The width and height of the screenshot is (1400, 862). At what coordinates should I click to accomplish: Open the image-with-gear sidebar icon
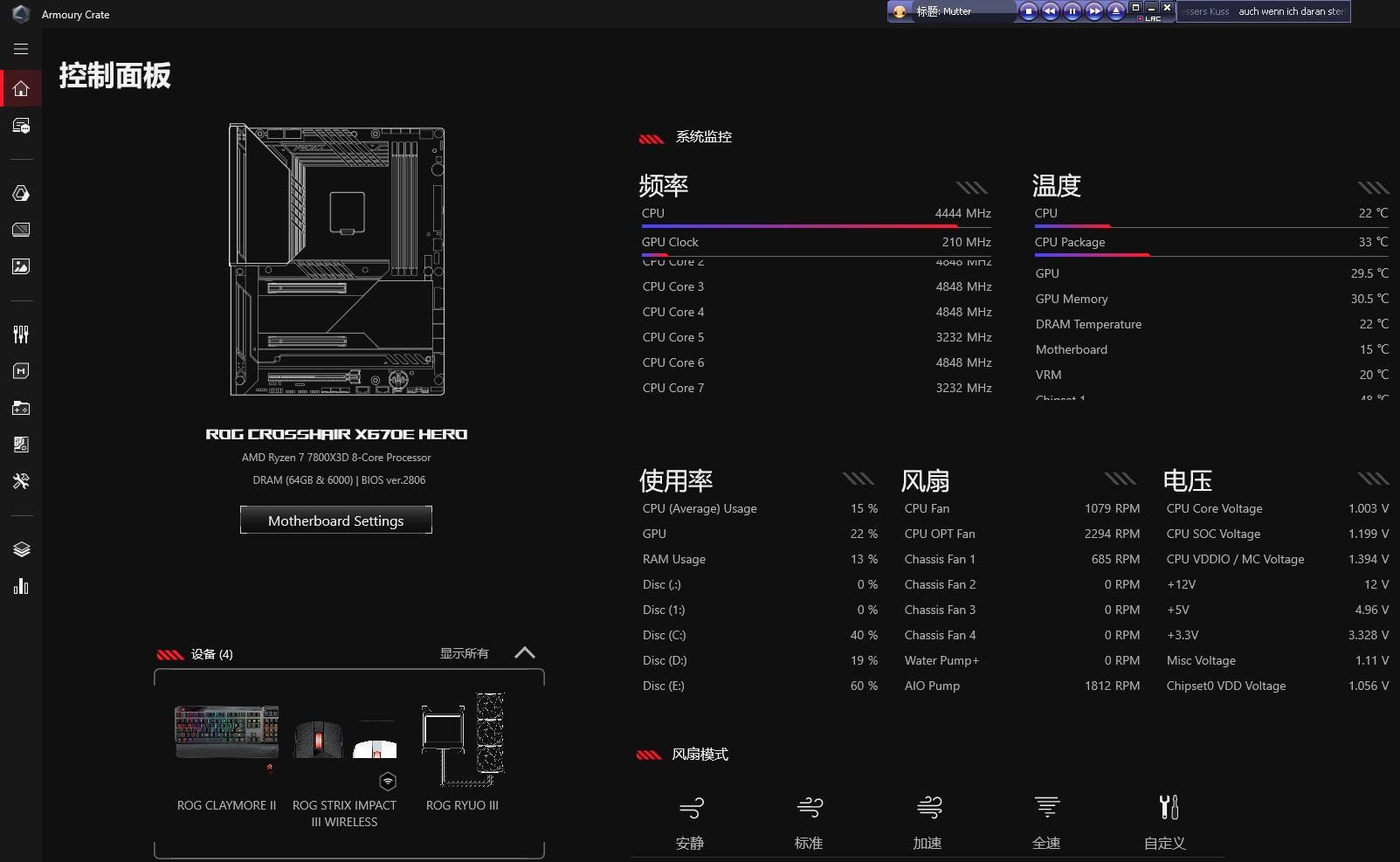21,445
